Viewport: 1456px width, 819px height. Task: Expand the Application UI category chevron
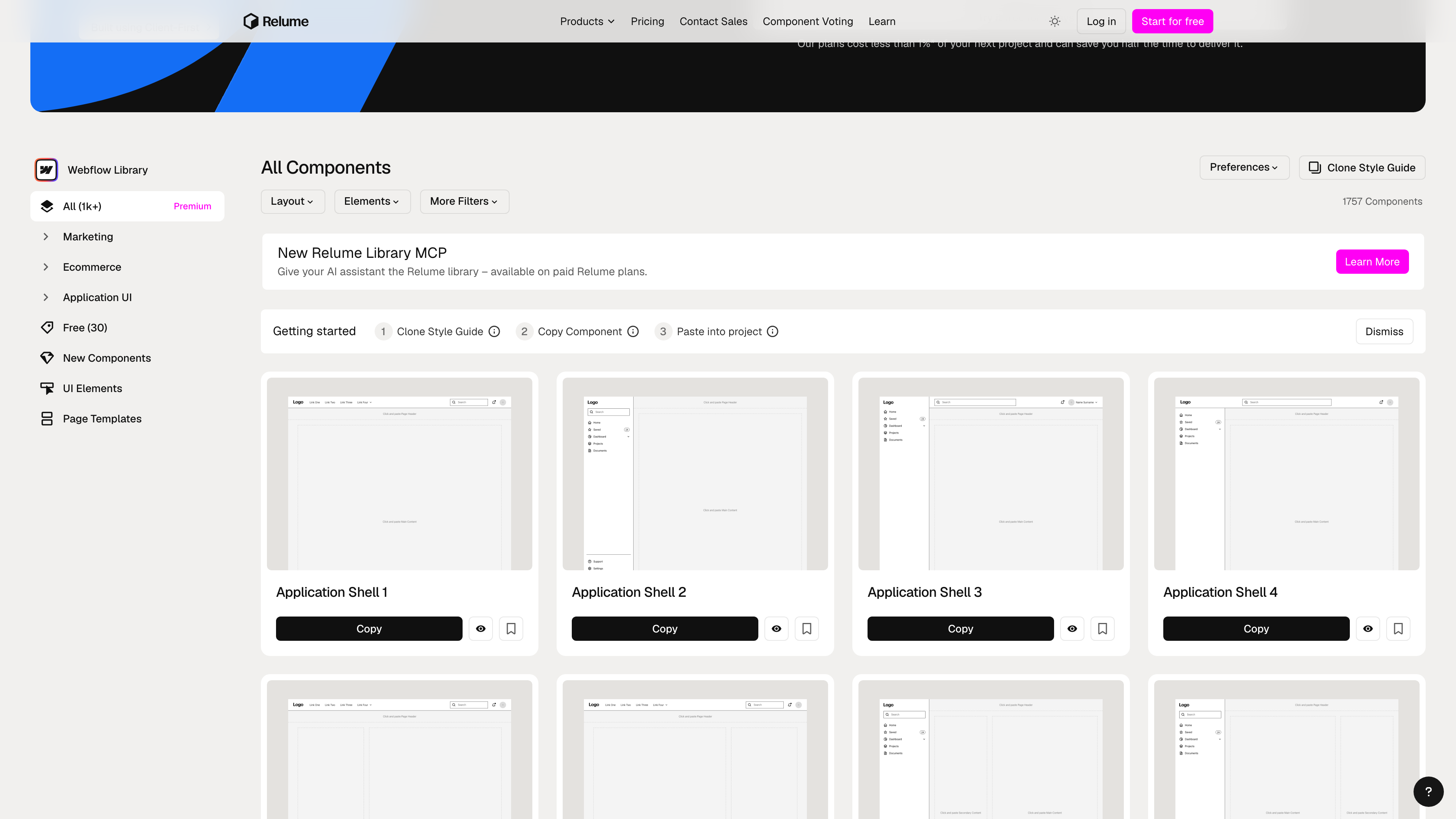46,297
